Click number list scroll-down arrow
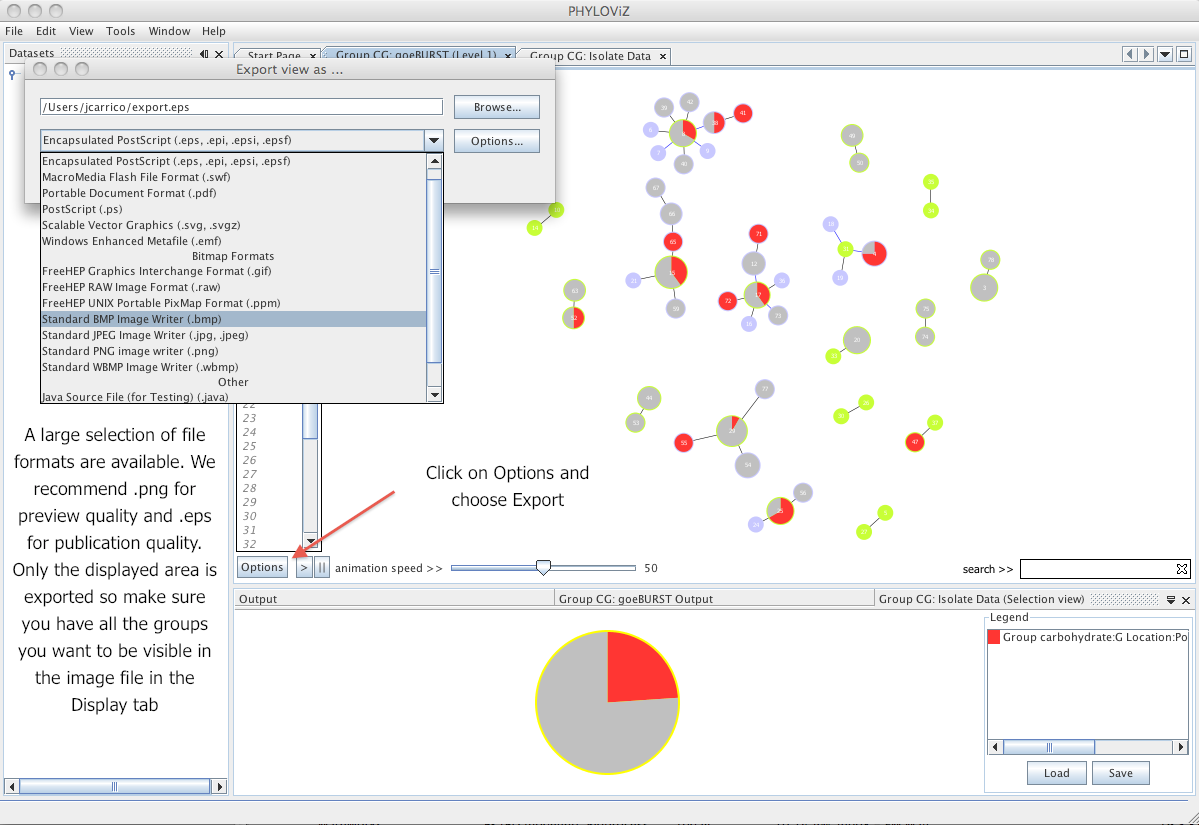The image size is (1199, 825). coord(310,541)
